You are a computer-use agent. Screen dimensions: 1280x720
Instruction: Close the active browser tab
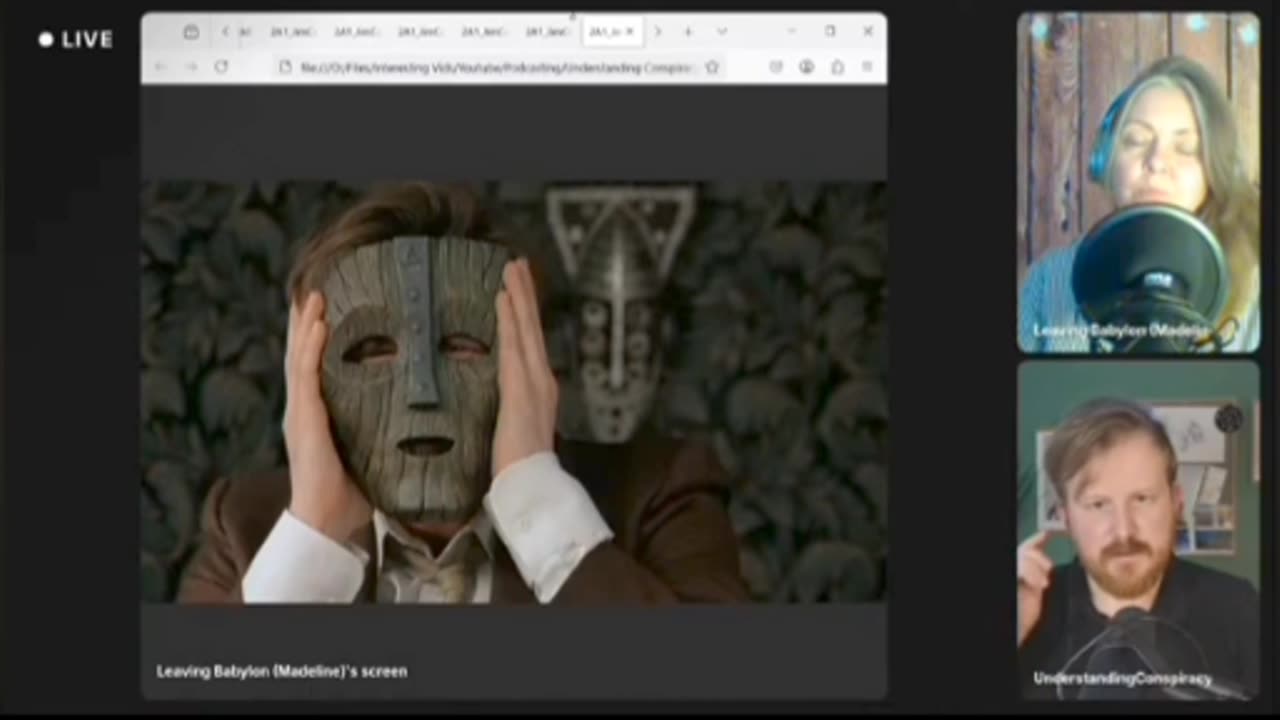(x=629, y=32)
